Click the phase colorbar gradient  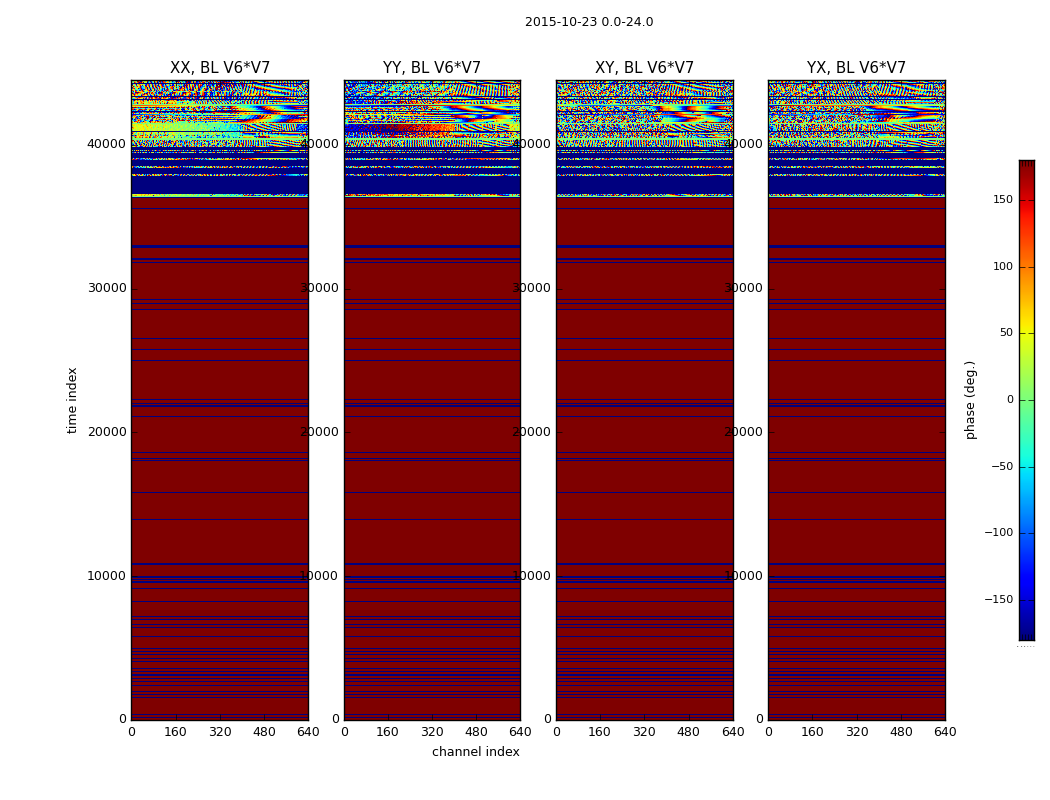pos(1026,400)
